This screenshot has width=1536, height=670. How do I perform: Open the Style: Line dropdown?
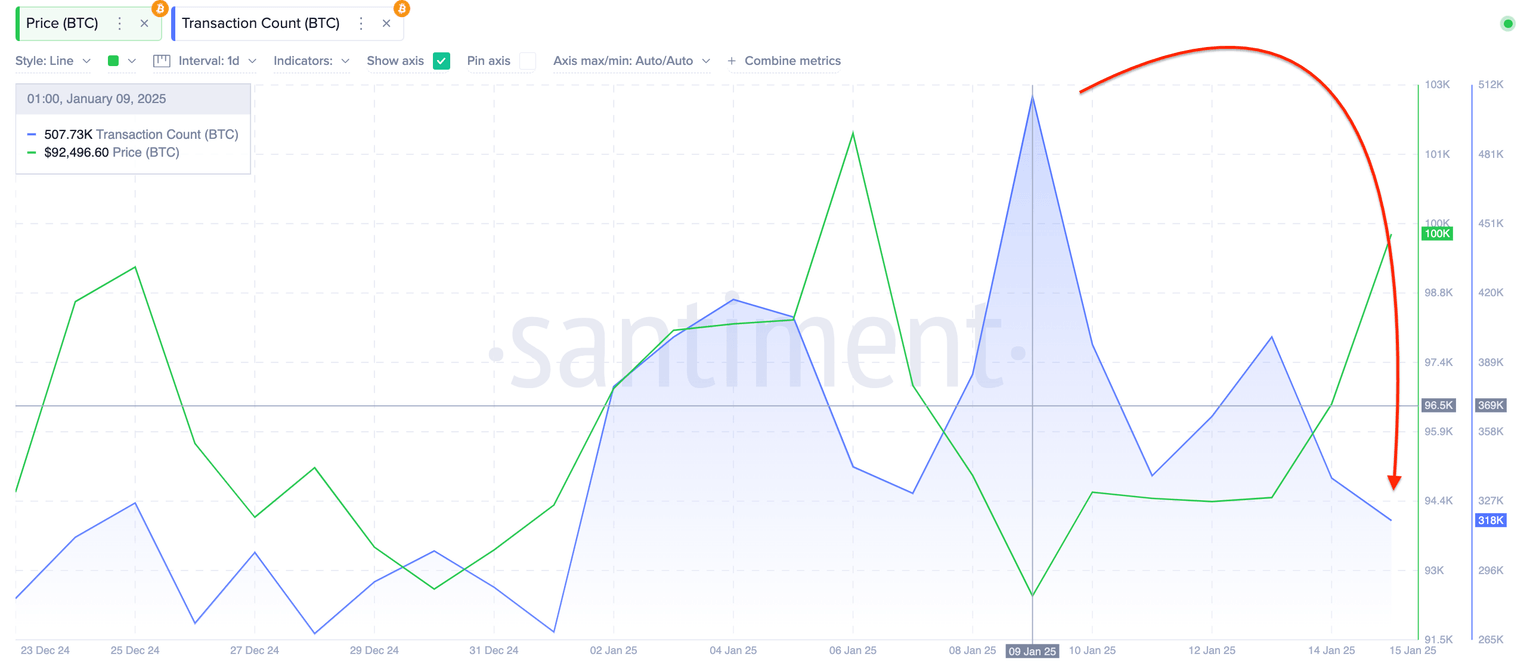pyautogui.click(x=53, y=61)
